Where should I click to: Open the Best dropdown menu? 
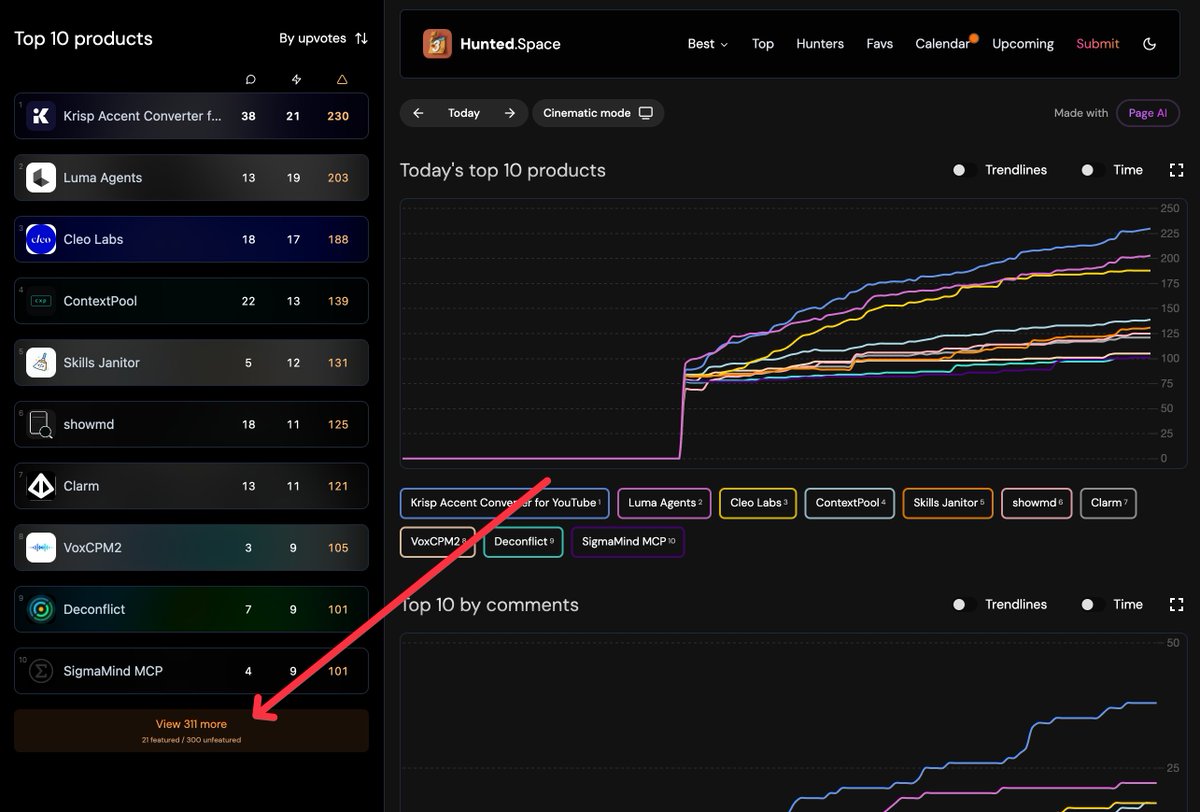pyautogui.click(x=707, y=44)
